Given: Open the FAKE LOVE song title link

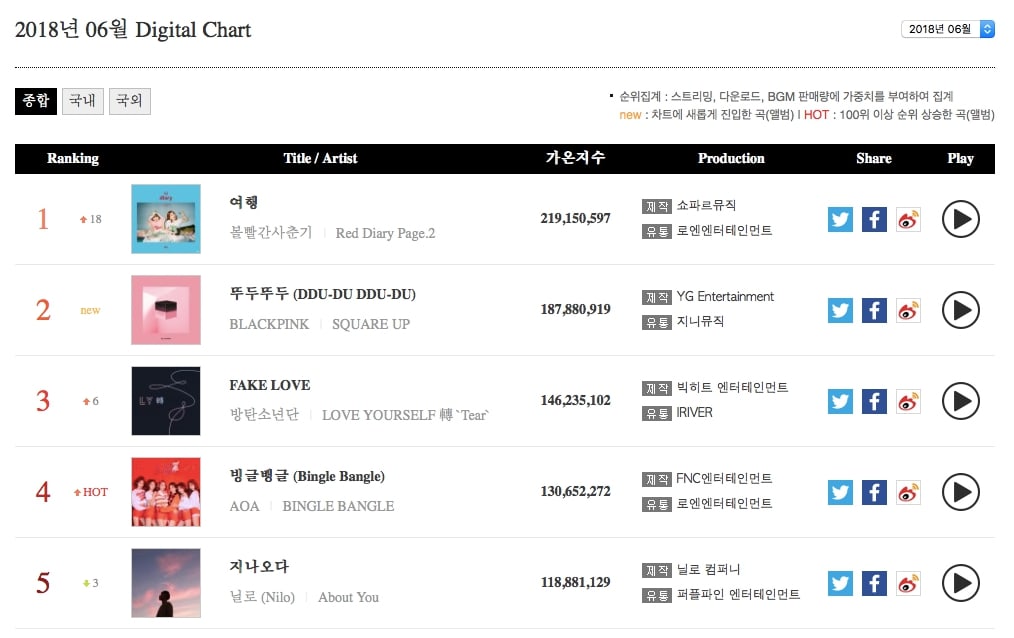Looking at the screenshot, I should pos(270,385).
